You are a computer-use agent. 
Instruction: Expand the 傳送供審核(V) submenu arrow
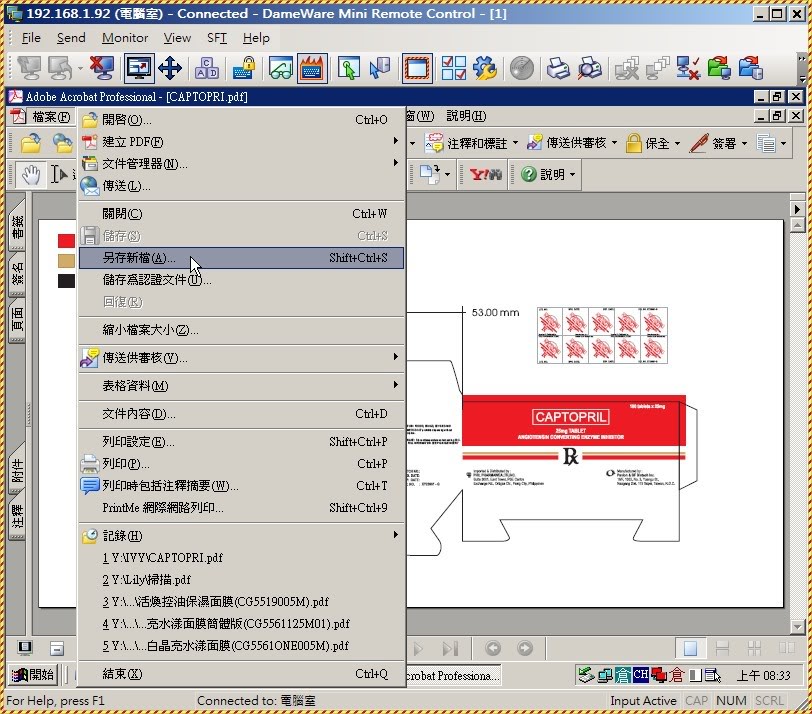(396, 357)
